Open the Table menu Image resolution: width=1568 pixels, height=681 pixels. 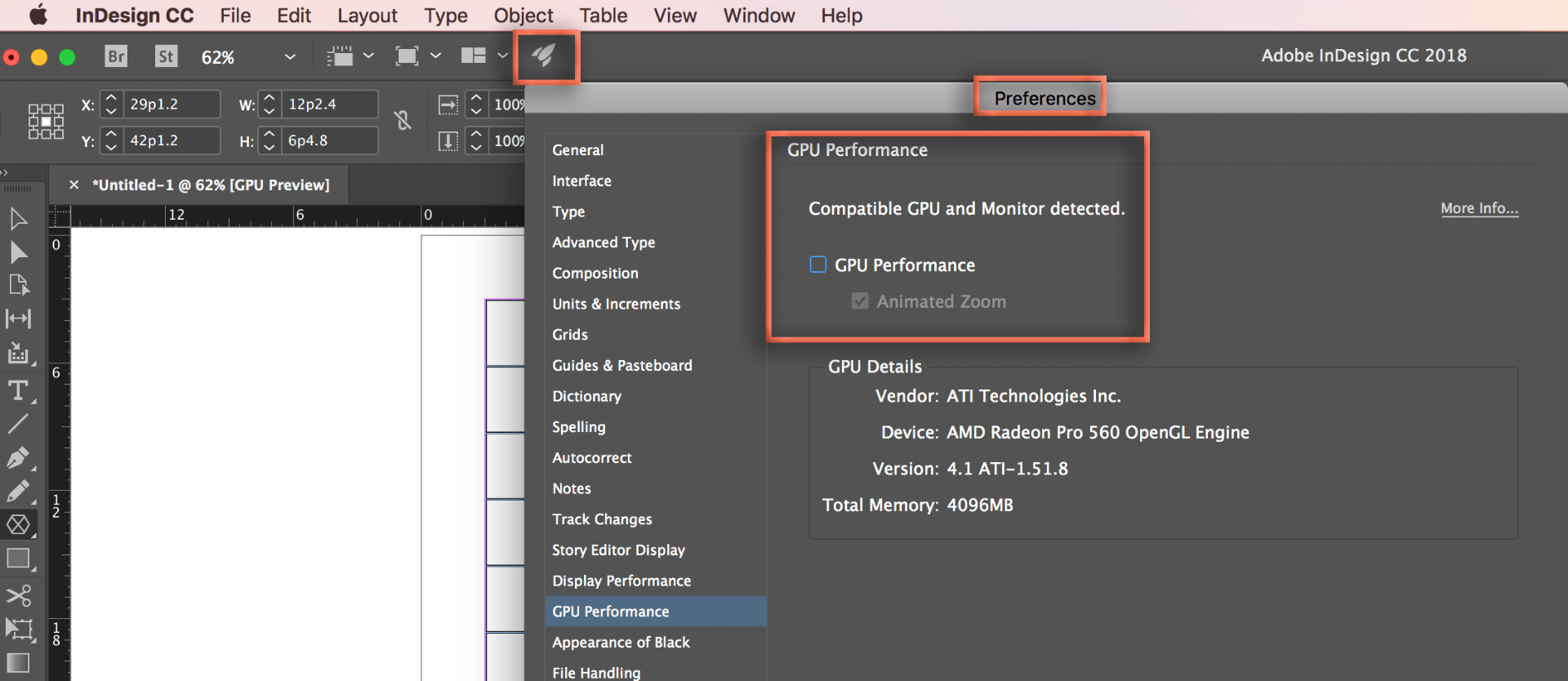[604, 16]
